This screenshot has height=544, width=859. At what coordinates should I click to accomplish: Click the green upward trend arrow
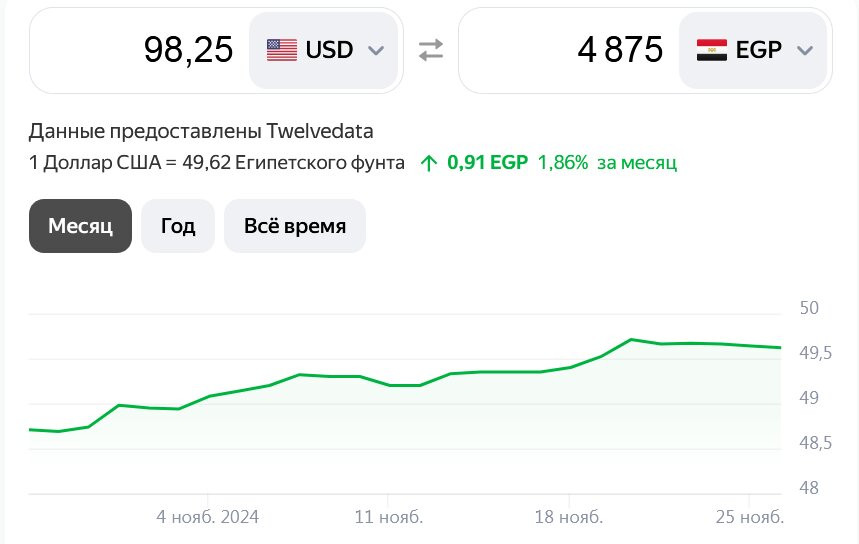point(429,164)
